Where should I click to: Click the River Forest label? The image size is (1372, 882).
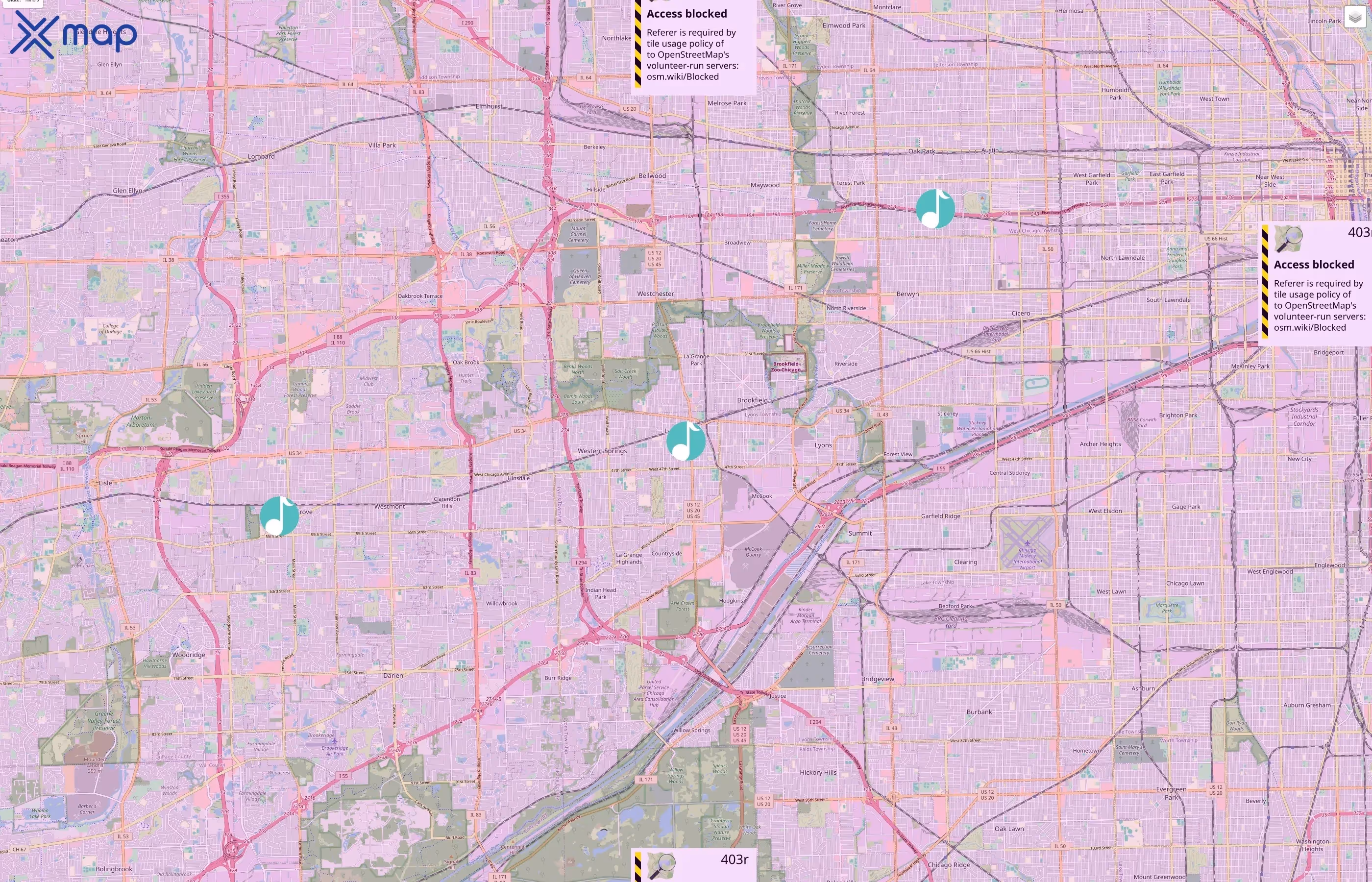click(849, 113)
